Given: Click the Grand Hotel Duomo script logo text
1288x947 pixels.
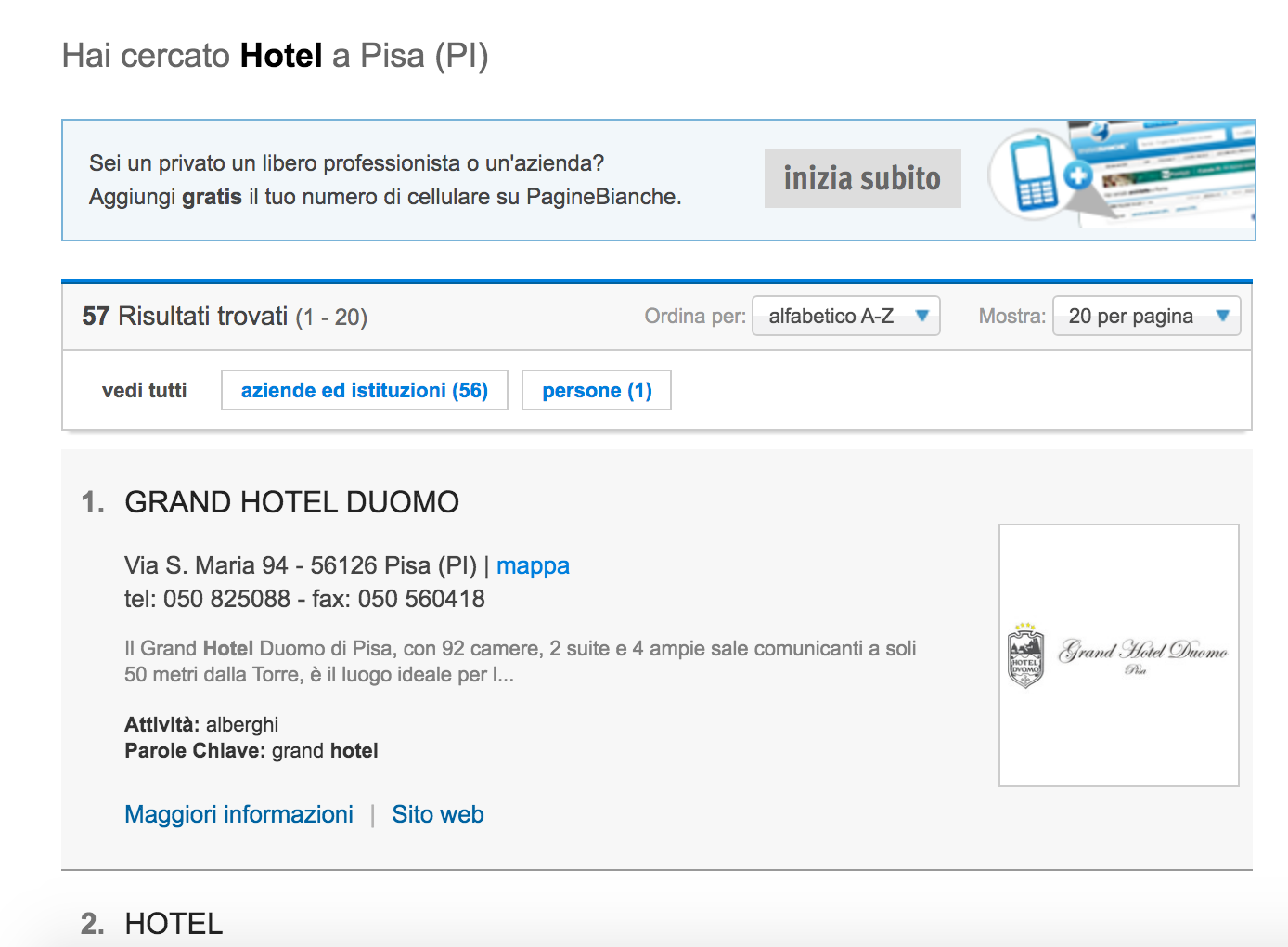Looking at the screenshot, I should pyautogui.click(x=1143, y=652).
